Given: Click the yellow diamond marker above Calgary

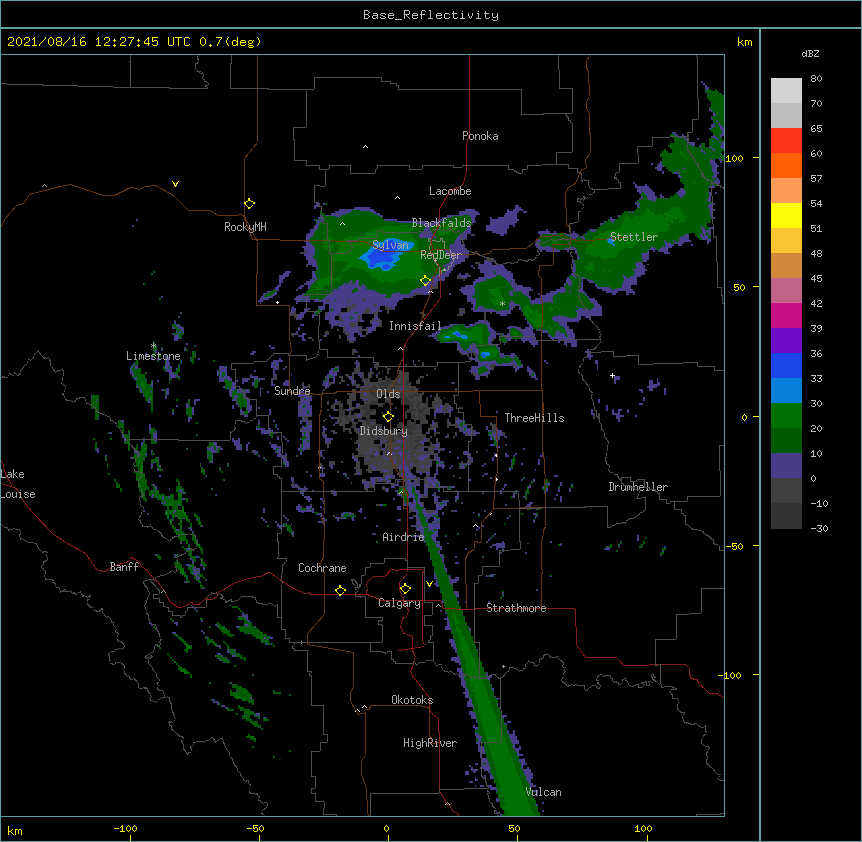Looking at the screenshot, I should (x=405, y=589).
